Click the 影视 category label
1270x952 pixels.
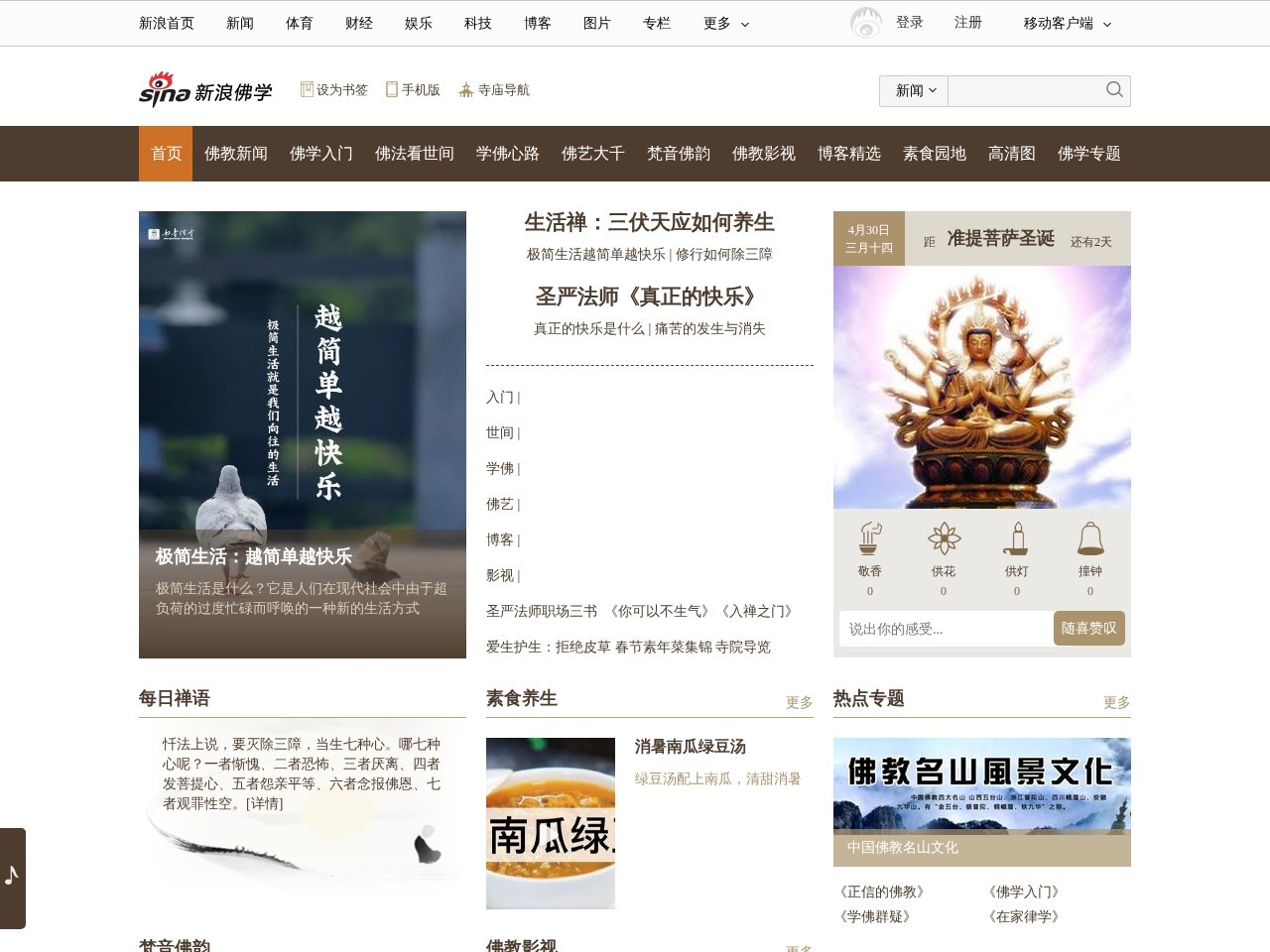tap(500, 575)
